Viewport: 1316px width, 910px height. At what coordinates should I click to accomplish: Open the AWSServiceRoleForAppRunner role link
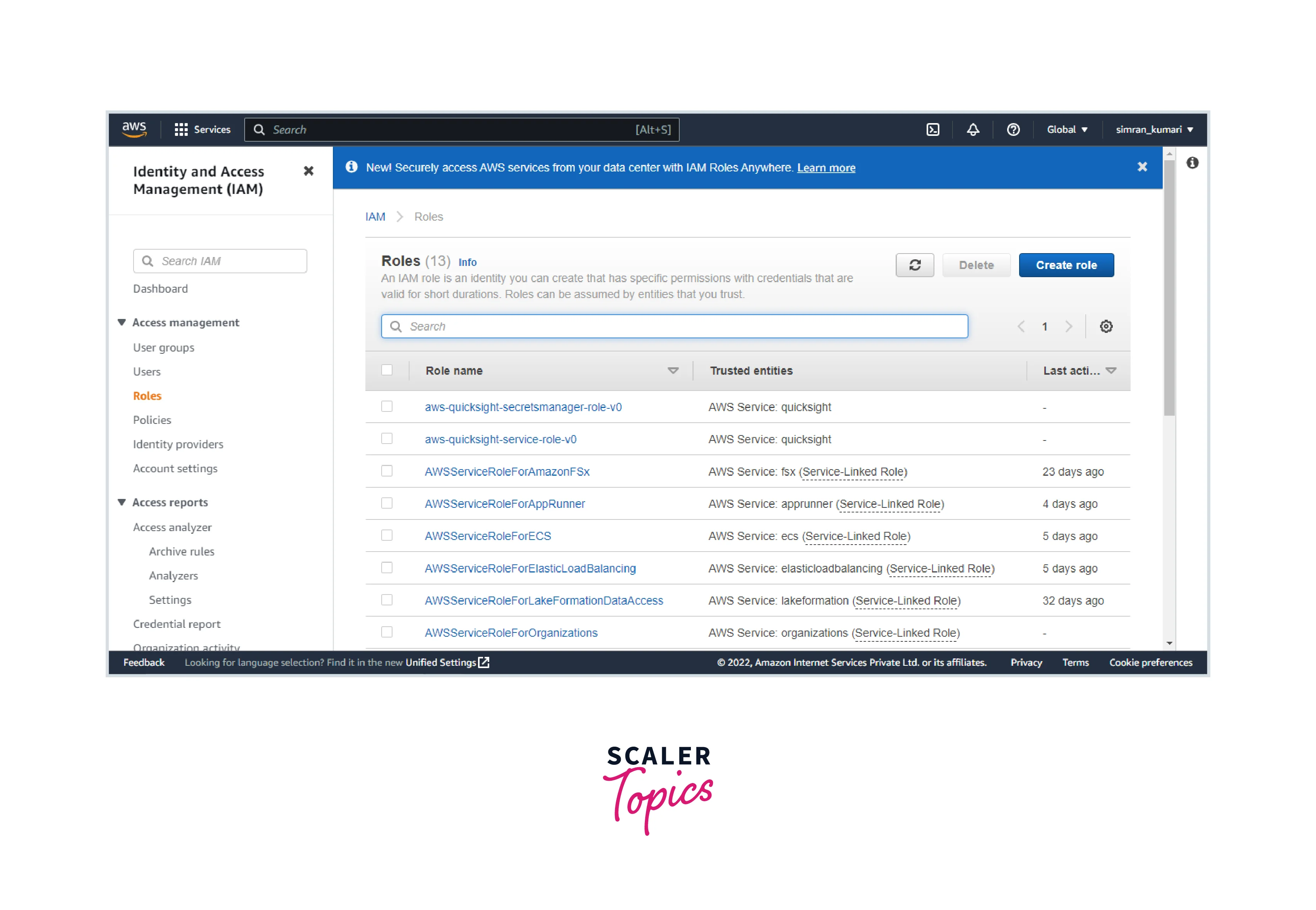click(x=505, y=504)
